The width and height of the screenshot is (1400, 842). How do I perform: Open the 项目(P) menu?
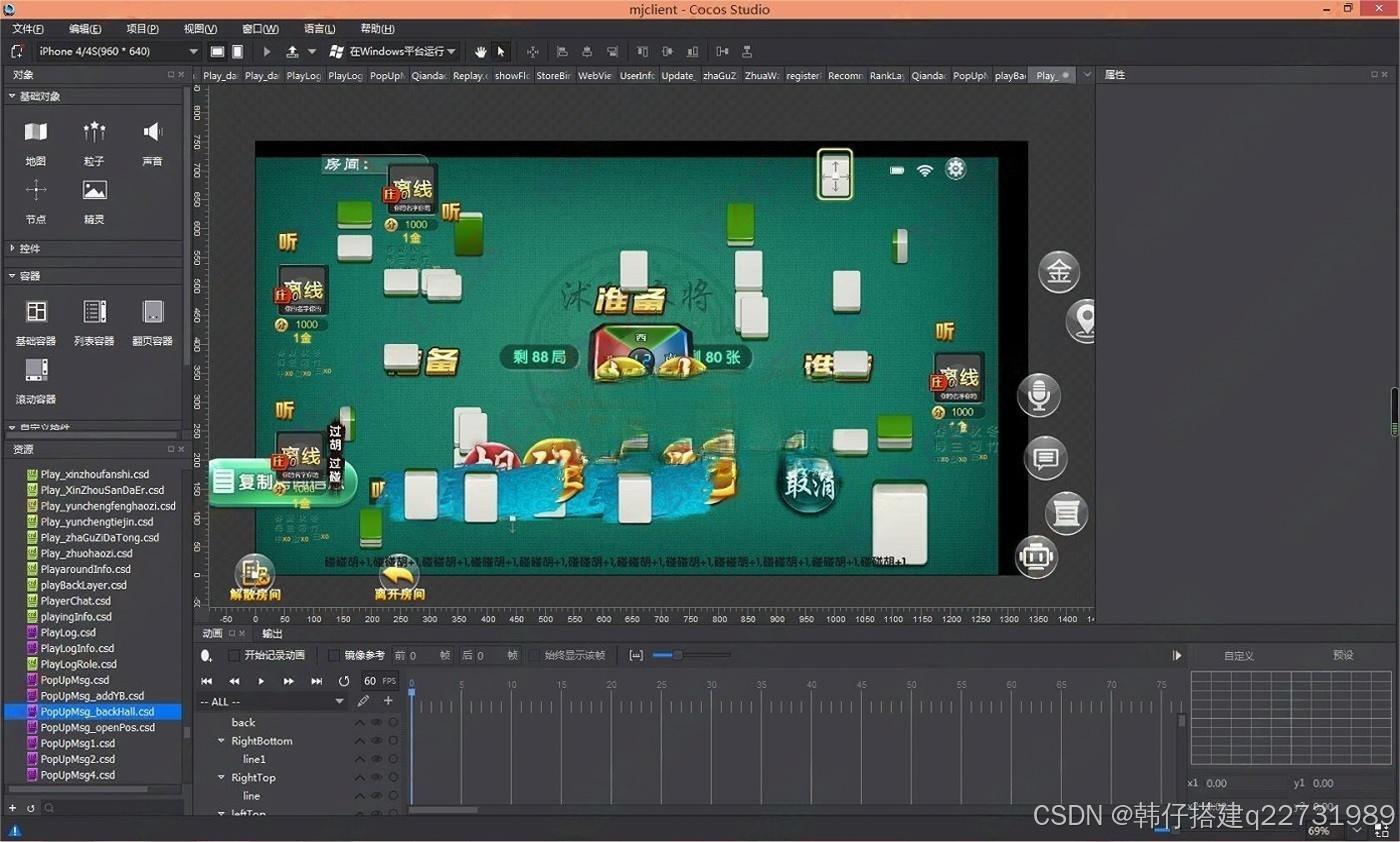pyautogui.click(x=142, y=29)
